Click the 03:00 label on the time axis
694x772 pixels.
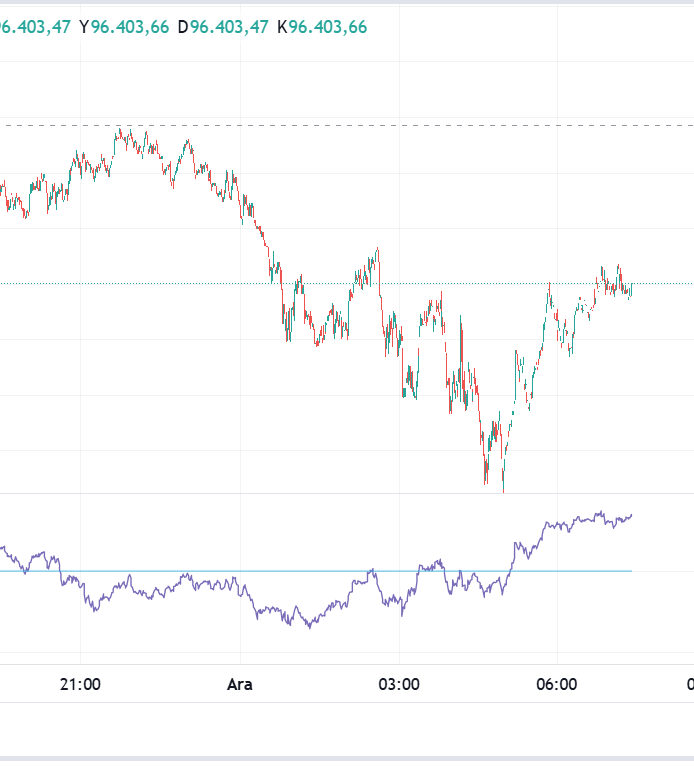398,685
